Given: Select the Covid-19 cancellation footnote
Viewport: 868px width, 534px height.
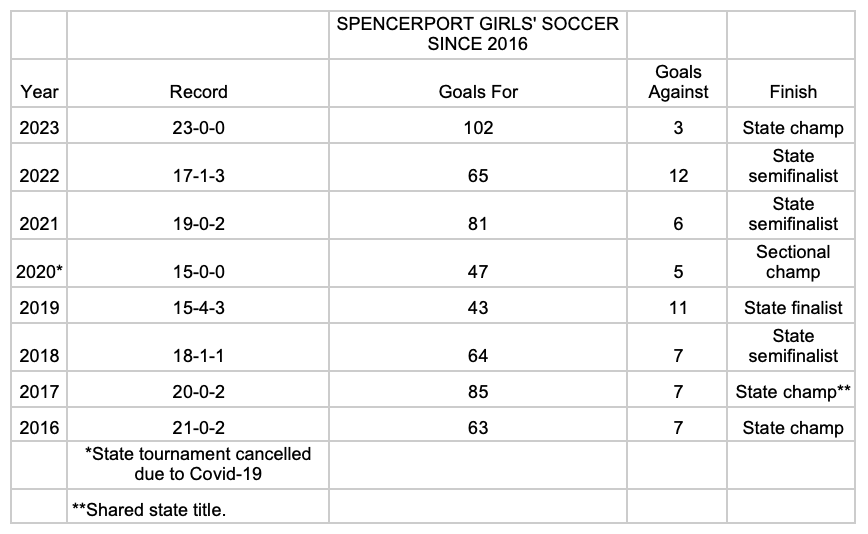Looking at the screenshot, I should pos(198,463).
